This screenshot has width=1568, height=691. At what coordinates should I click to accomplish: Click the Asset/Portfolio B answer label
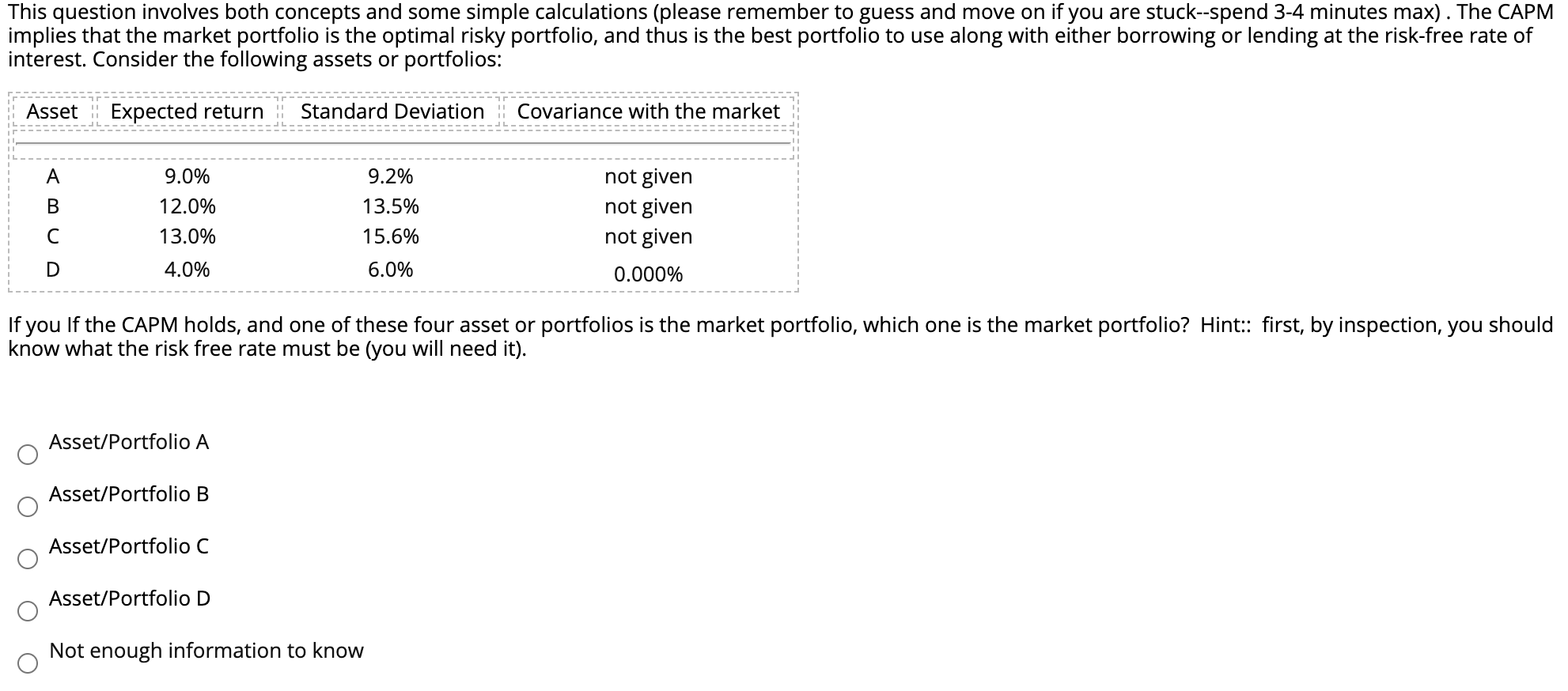point(129,494)
